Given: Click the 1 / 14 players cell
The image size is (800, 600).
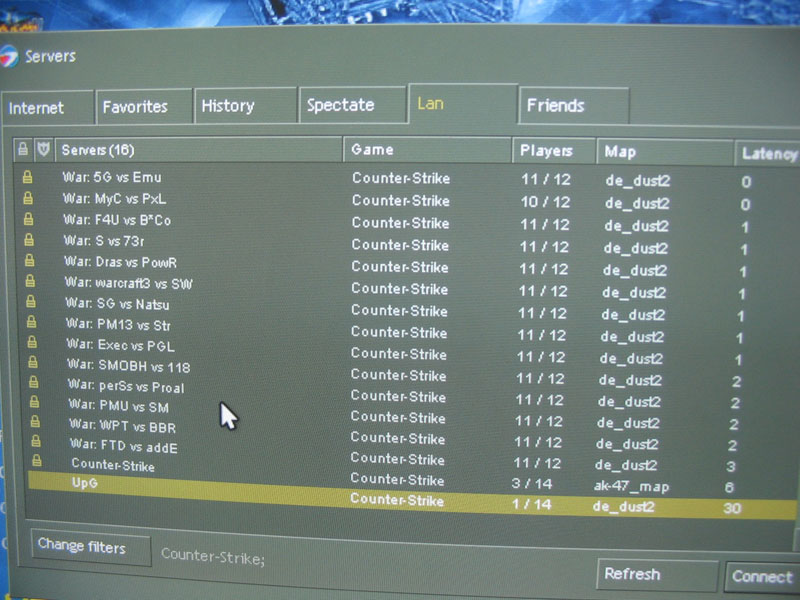Looking at the screenshot, I should pos(532,505).
